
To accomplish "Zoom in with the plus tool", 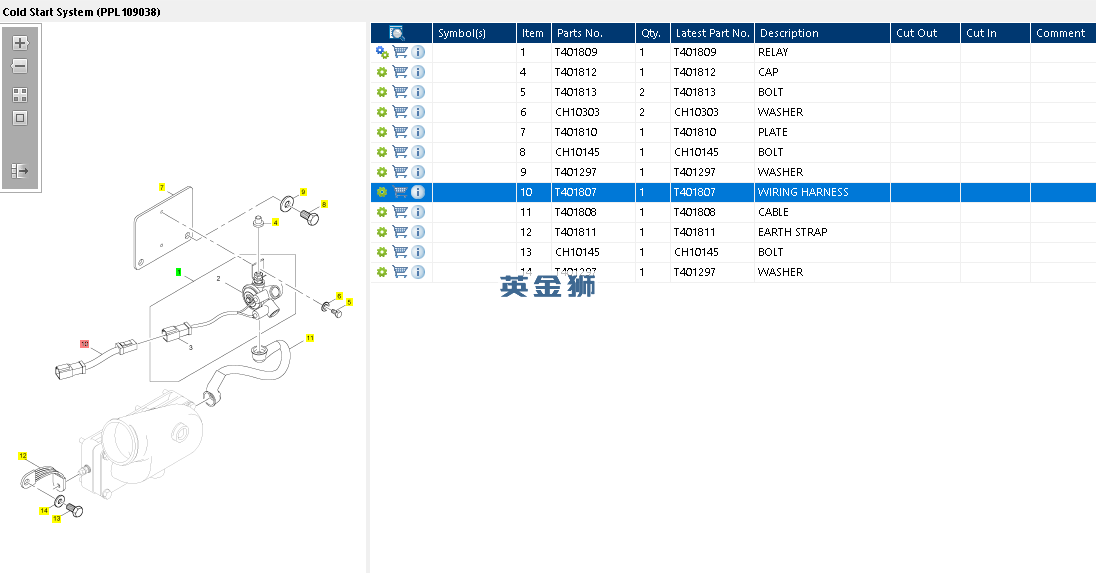I will [20, 43].
